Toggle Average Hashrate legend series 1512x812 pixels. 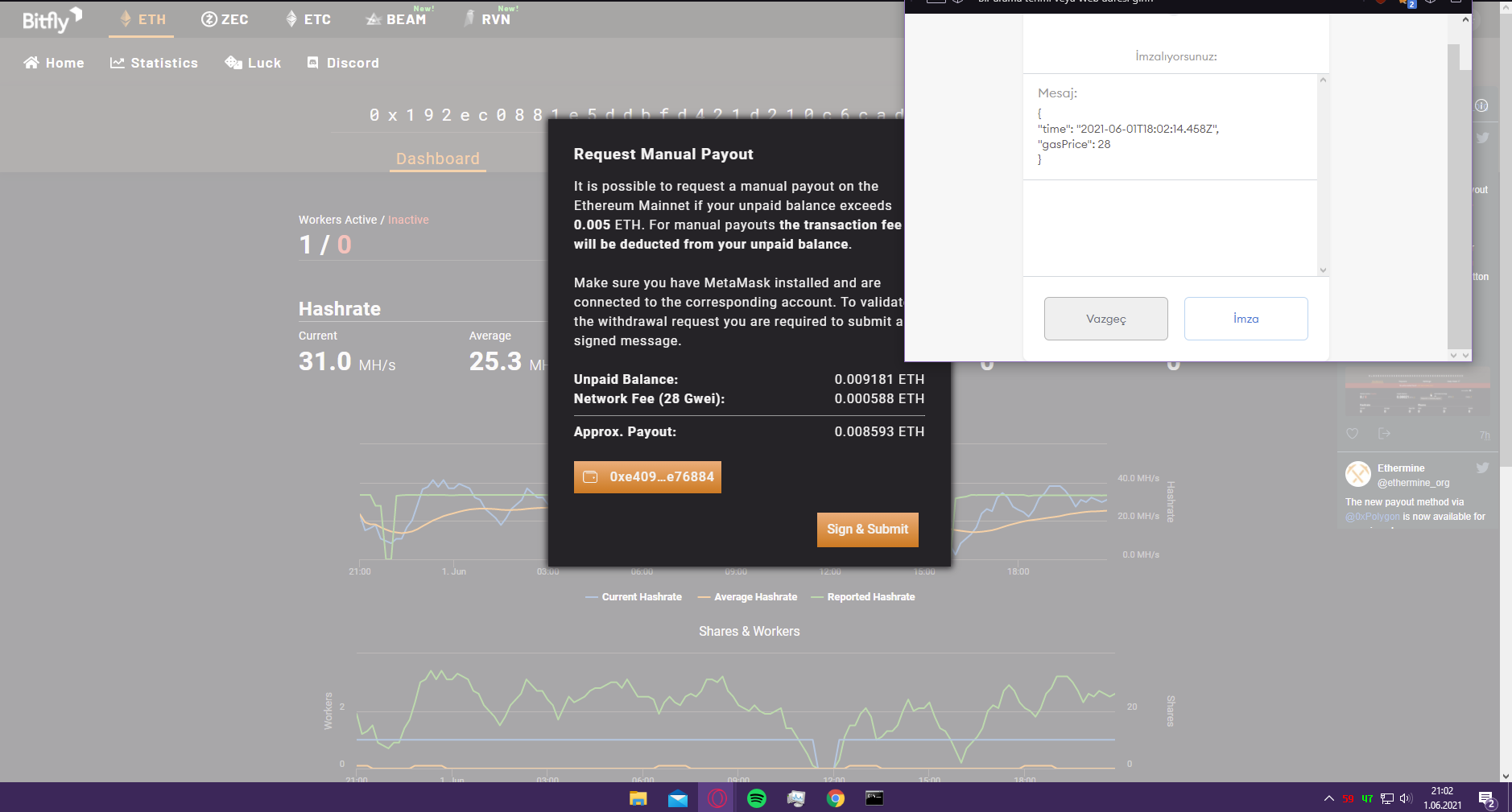747,597
